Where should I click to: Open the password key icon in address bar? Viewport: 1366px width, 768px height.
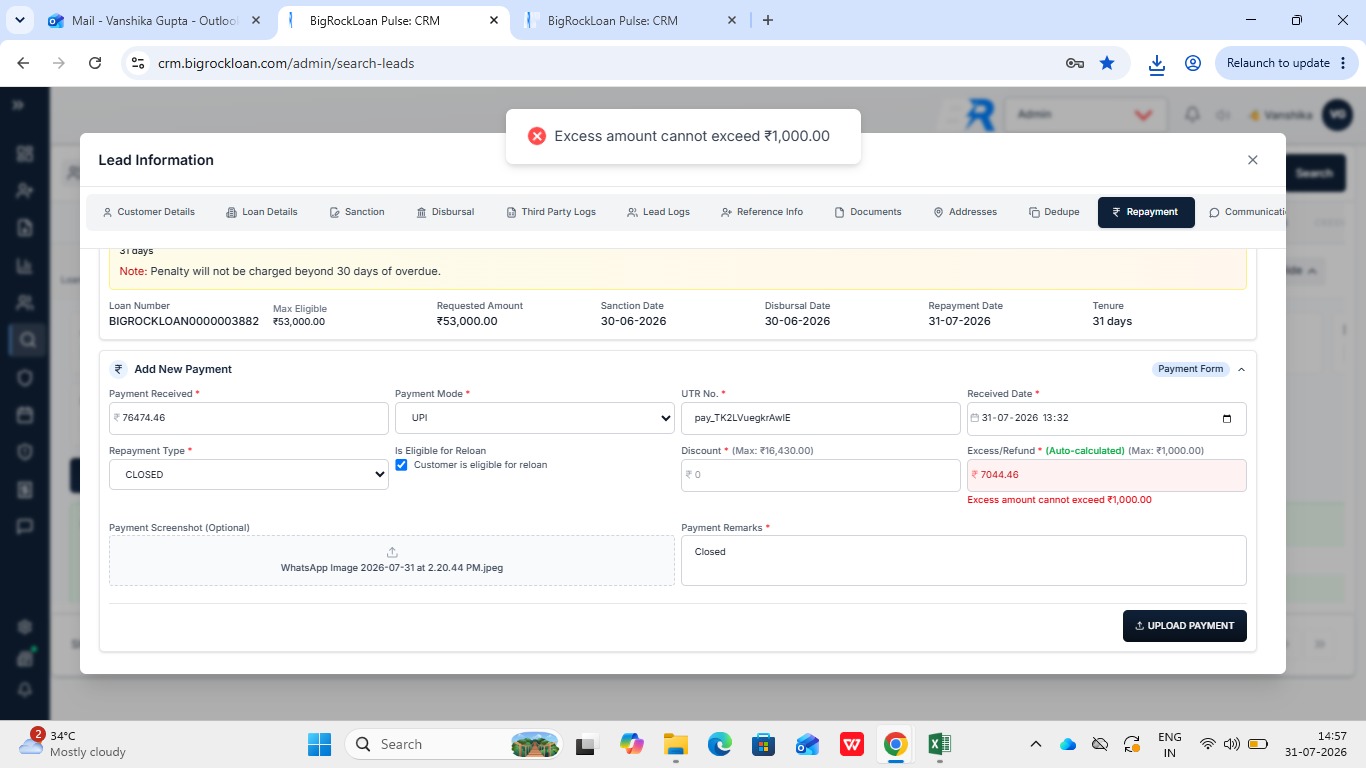pyautogui.click(x=1075, y=63)
